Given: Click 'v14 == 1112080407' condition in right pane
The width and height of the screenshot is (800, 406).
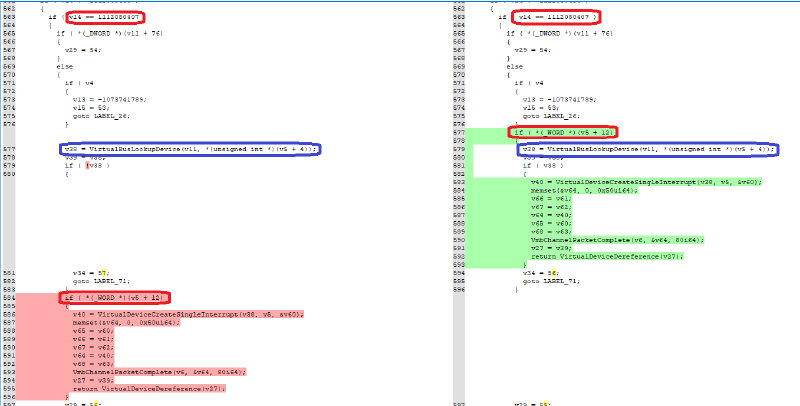Looking at the screenshot, I should pyautogui.click(x=557, y=18).
